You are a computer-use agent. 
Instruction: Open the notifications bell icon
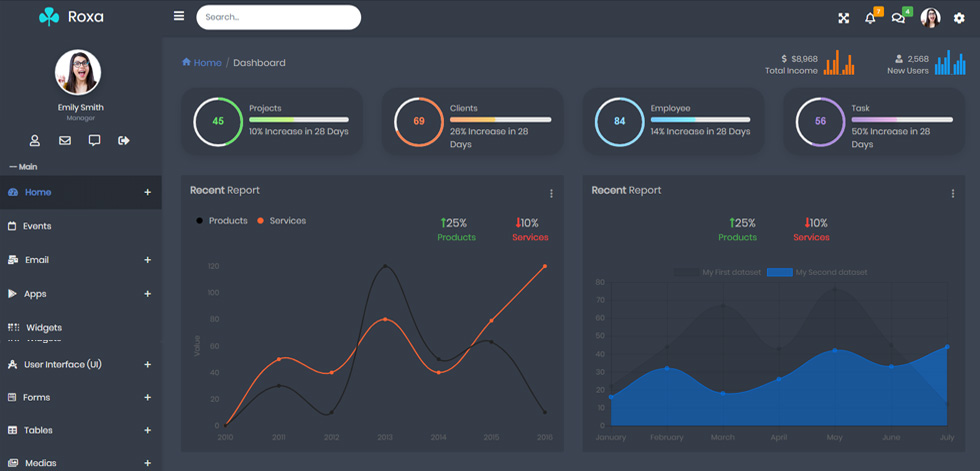pyautogui.click(x=870, y=18)
